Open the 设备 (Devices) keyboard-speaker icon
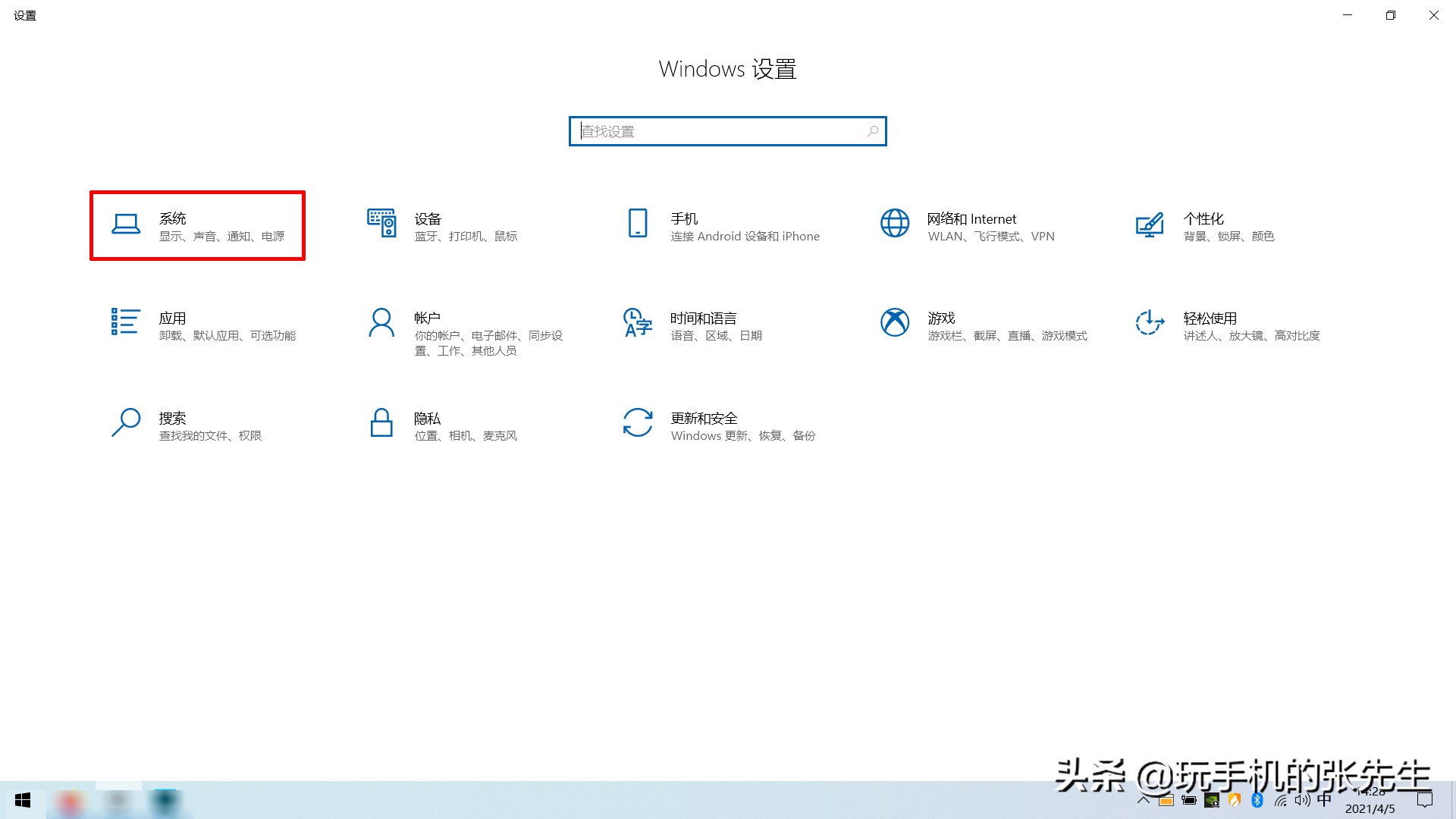The width and height of the screenshot is (1456, 819). [381, 223]
